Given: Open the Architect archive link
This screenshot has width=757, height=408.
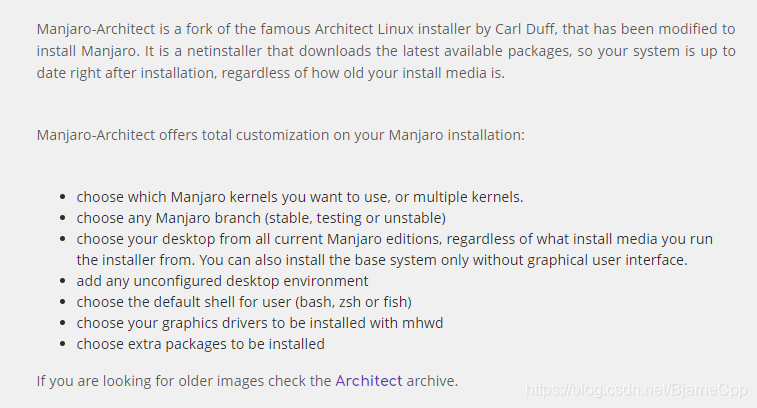Looking at the screenshot, I should pos(368,380).
